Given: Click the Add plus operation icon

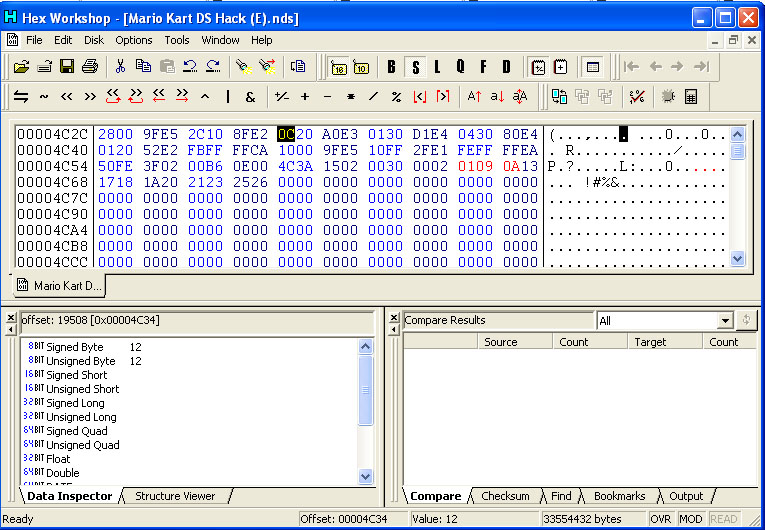Looking at the screenshot, I should (x=305, y=97).
